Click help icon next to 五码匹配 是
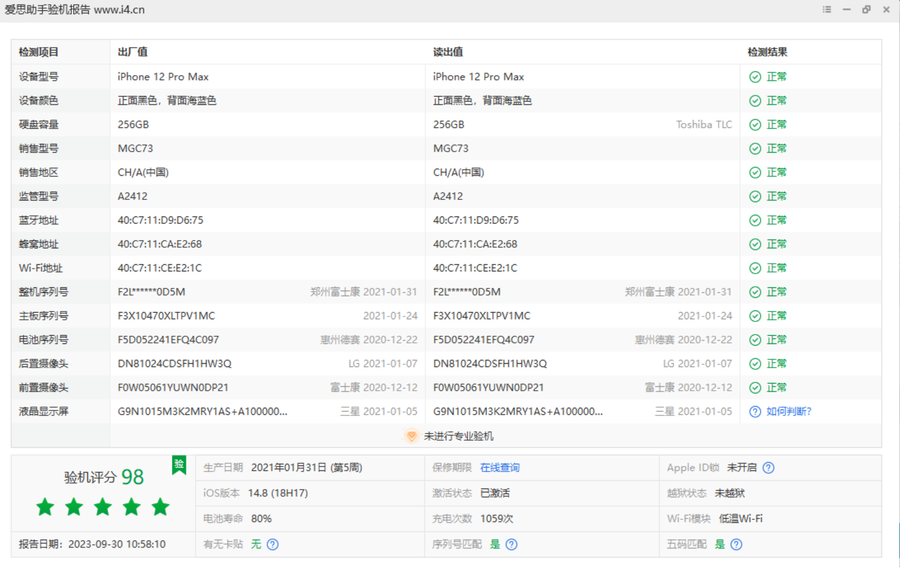Screen dimensions: 900x567 point(736,544)
